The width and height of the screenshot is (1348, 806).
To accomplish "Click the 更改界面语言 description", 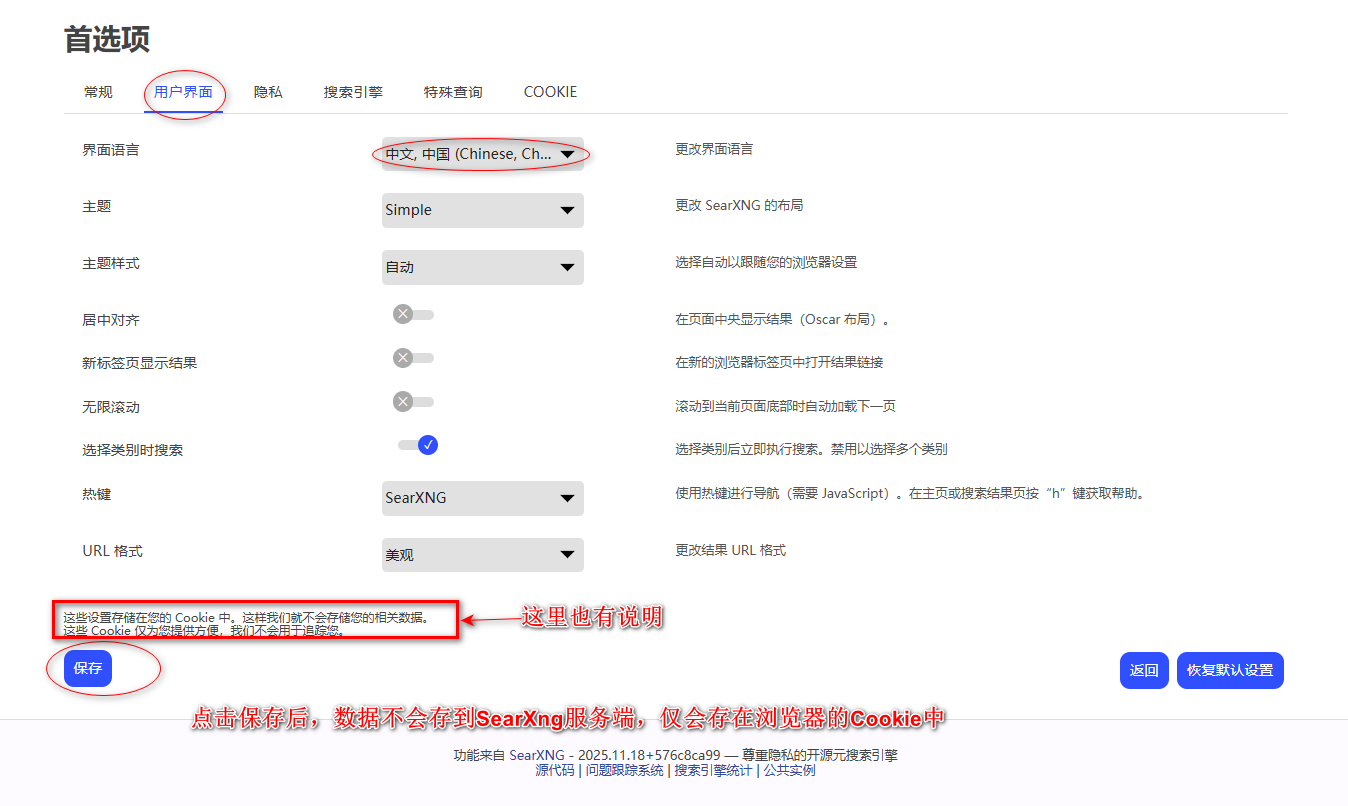I will tap(714, 149).
